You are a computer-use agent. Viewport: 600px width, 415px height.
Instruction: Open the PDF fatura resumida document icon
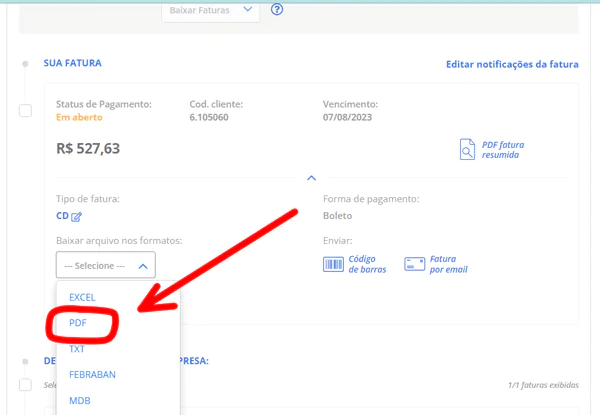pos(467,149)
